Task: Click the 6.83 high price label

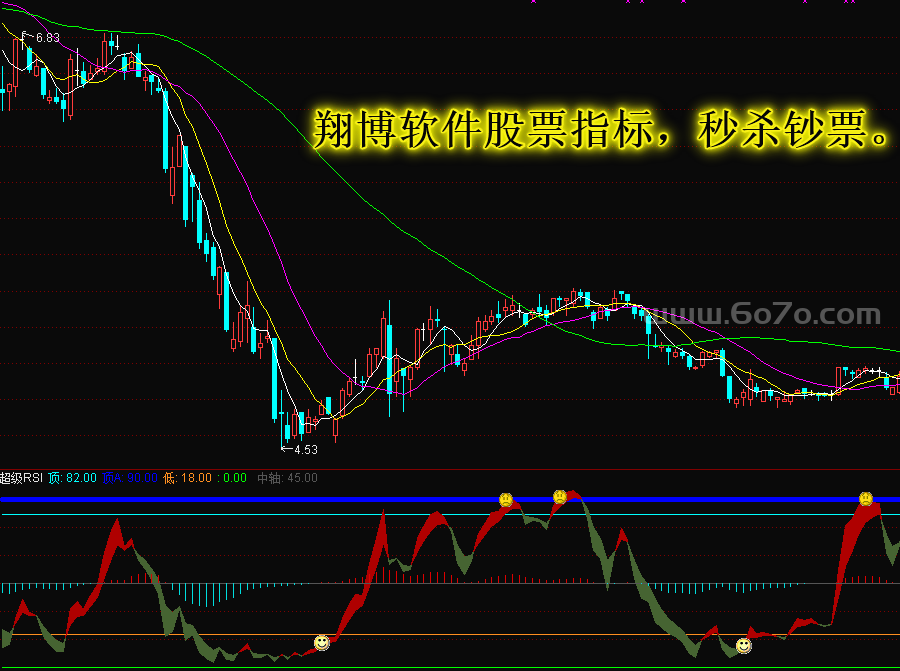Action: pyautogui.click(x=46, y=38)
